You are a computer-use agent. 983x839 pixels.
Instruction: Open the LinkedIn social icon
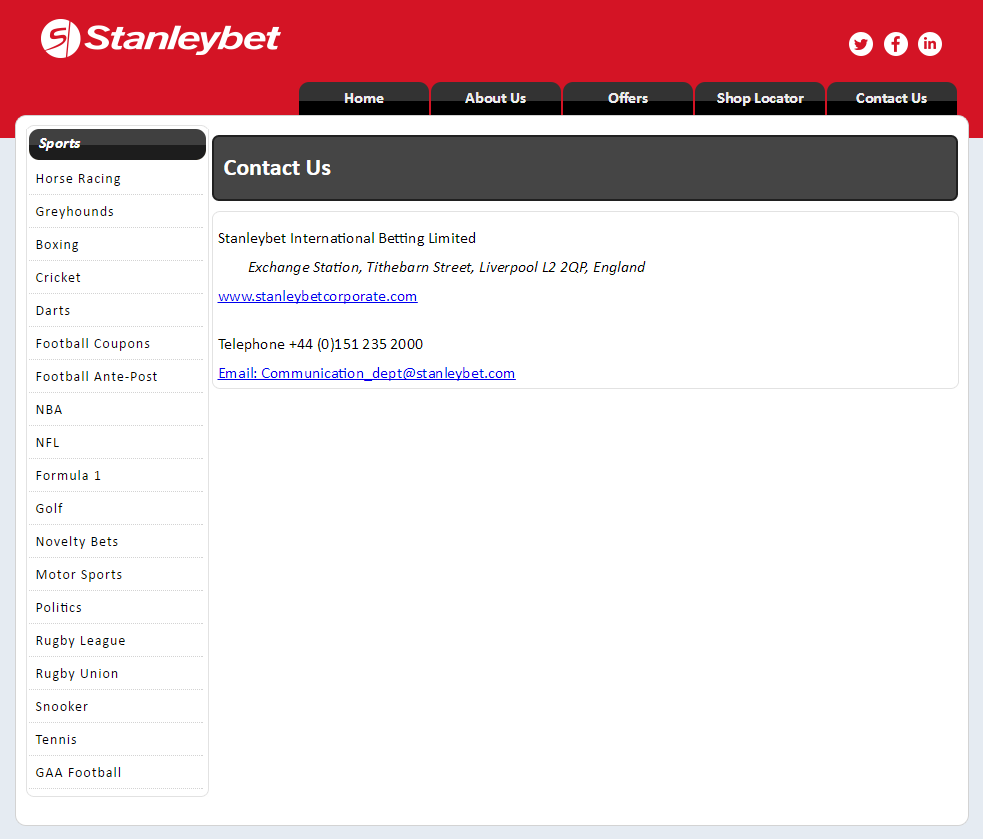pyautogui.click(x=930, y=44)
